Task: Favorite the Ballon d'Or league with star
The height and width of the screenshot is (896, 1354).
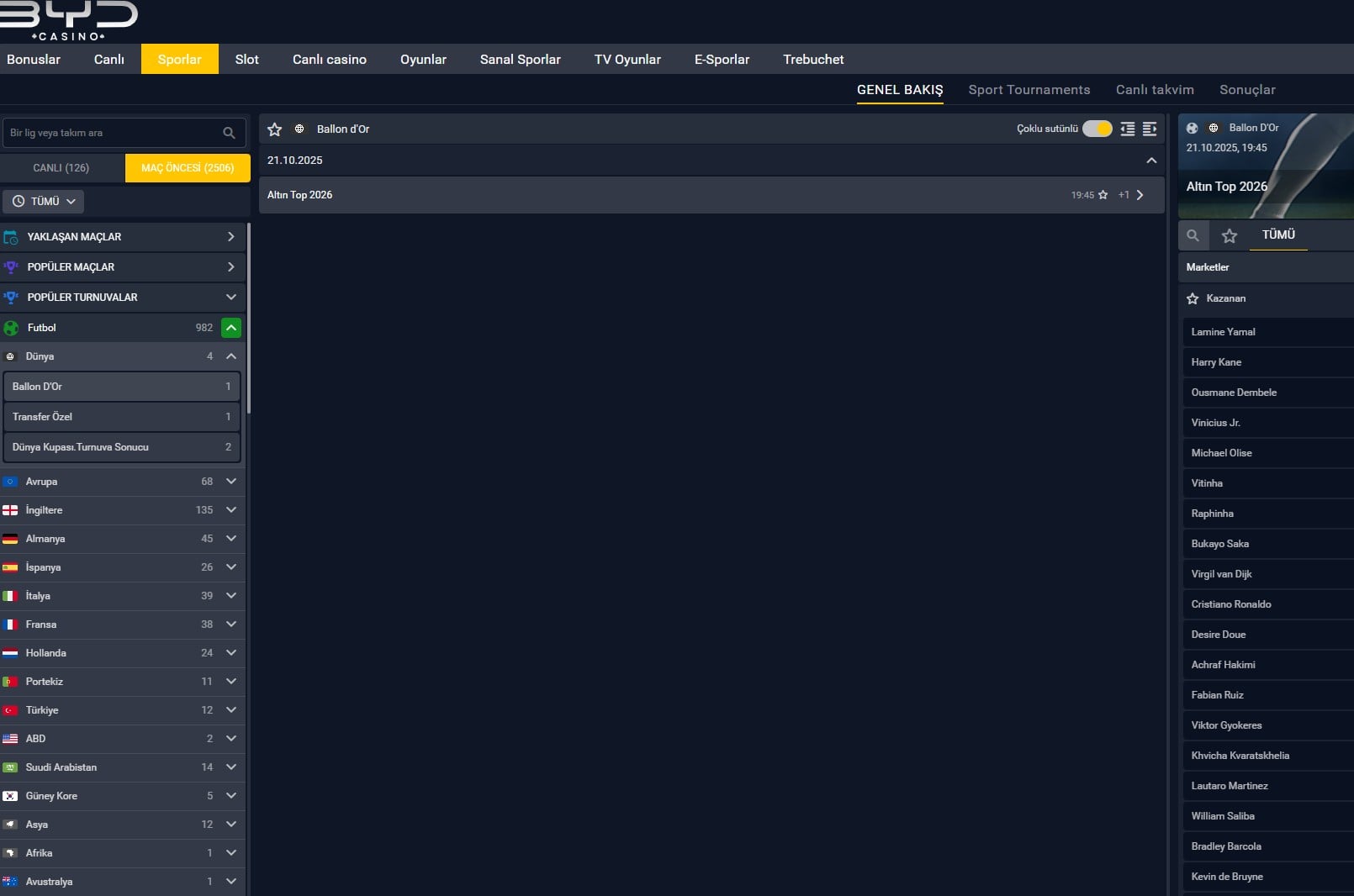Action: point(274,129)
